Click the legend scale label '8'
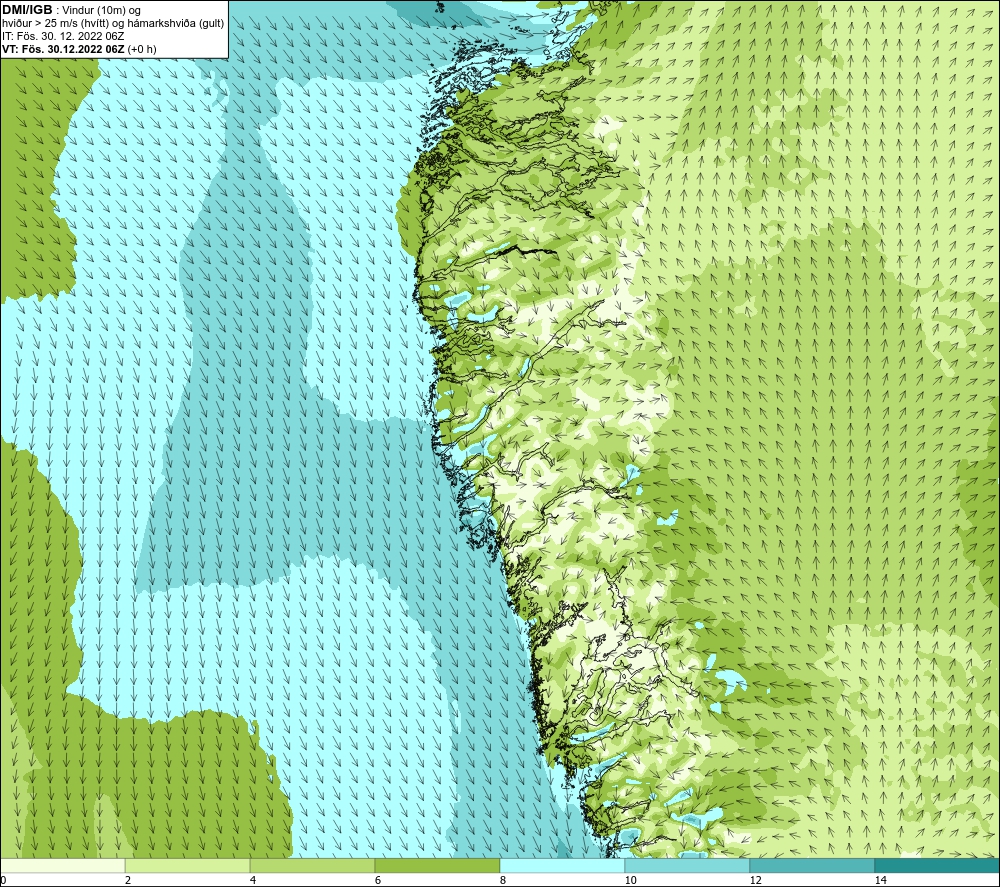This screenshot has width=1000, height=887. click(503, 880)
